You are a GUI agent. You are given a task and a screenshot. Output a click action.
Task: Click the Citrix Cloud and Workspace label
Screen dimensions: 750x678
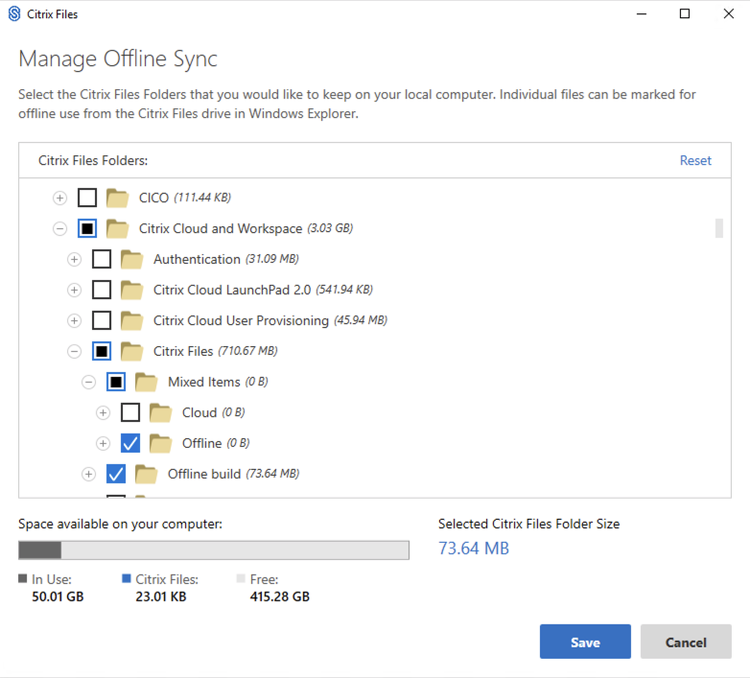coord(221,228)
